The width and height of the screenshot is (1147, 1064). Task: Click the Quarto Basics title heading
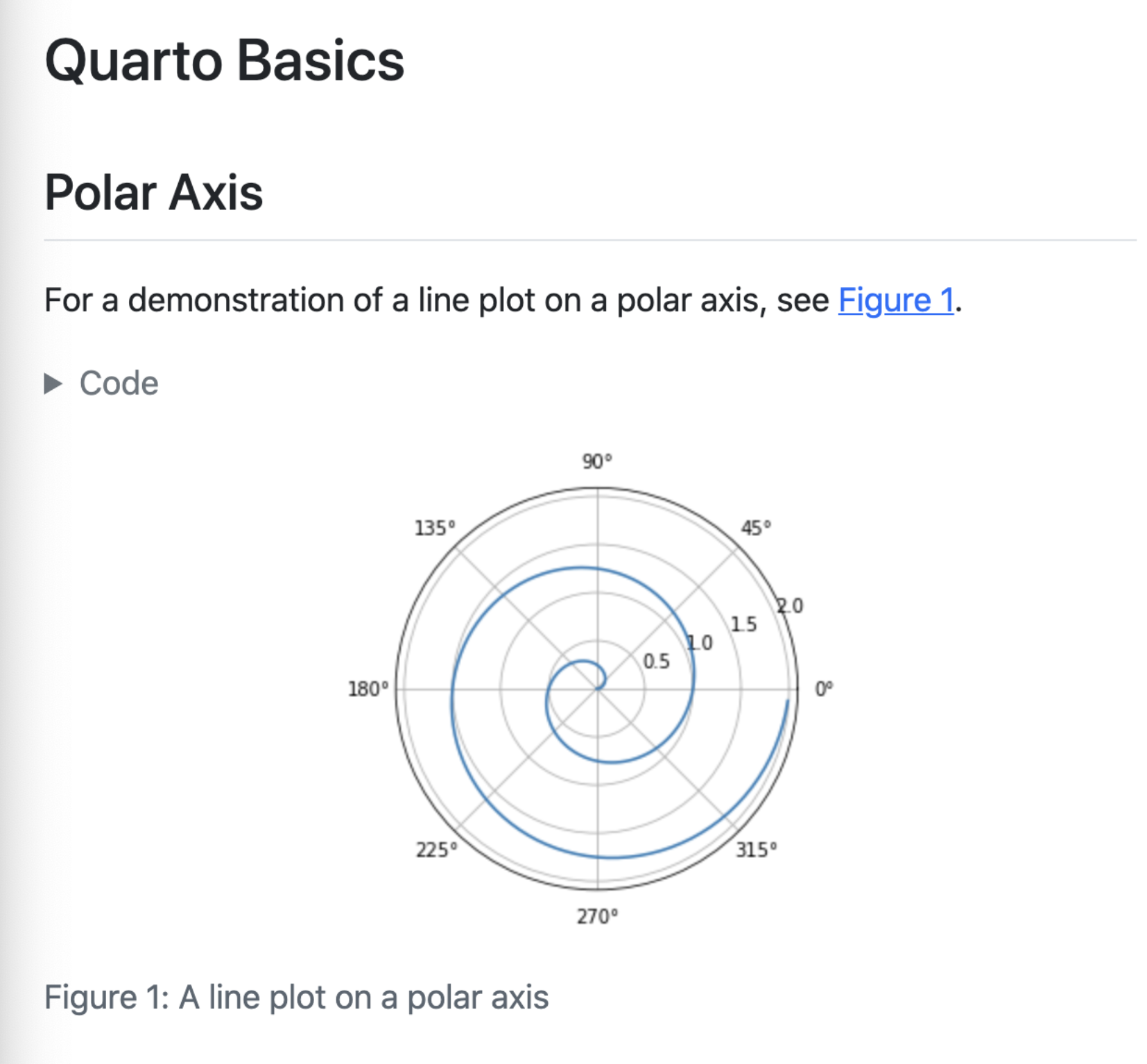coord(224,61)
